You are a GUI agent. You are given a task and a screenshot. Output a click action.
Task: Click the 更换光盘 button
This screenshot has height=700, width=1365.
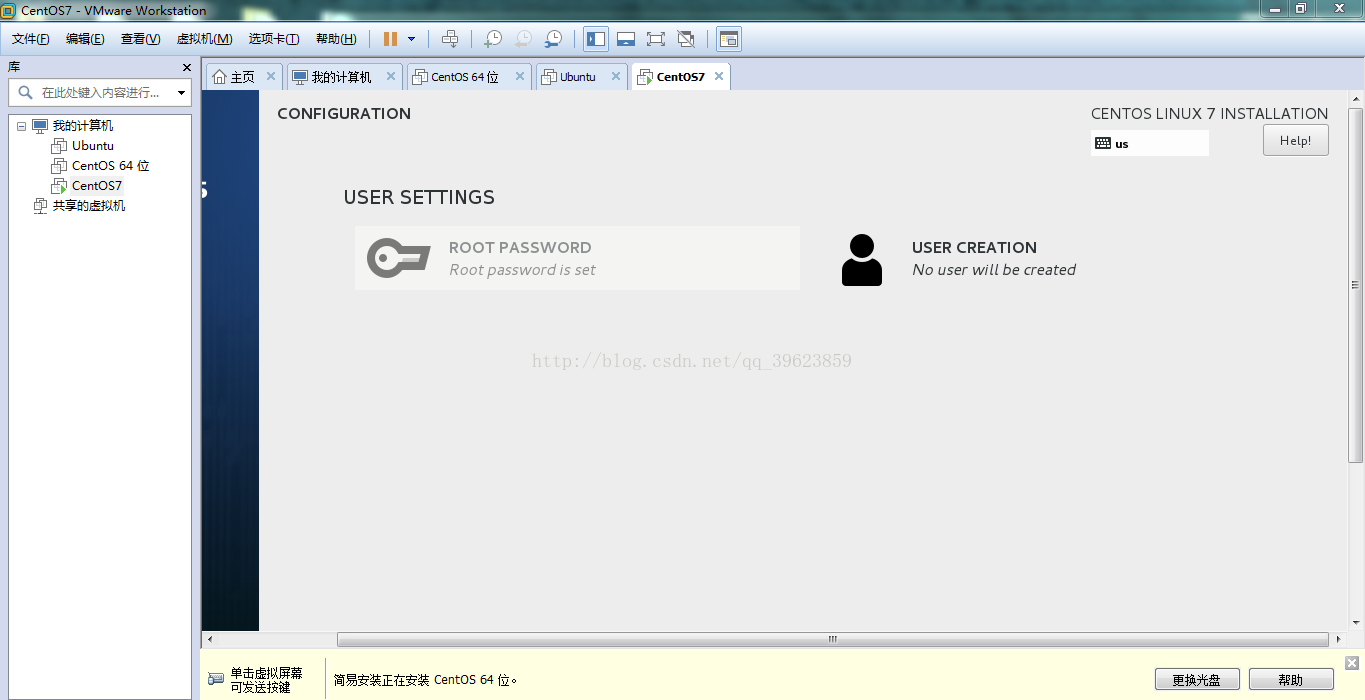(x=1198, y=680)
